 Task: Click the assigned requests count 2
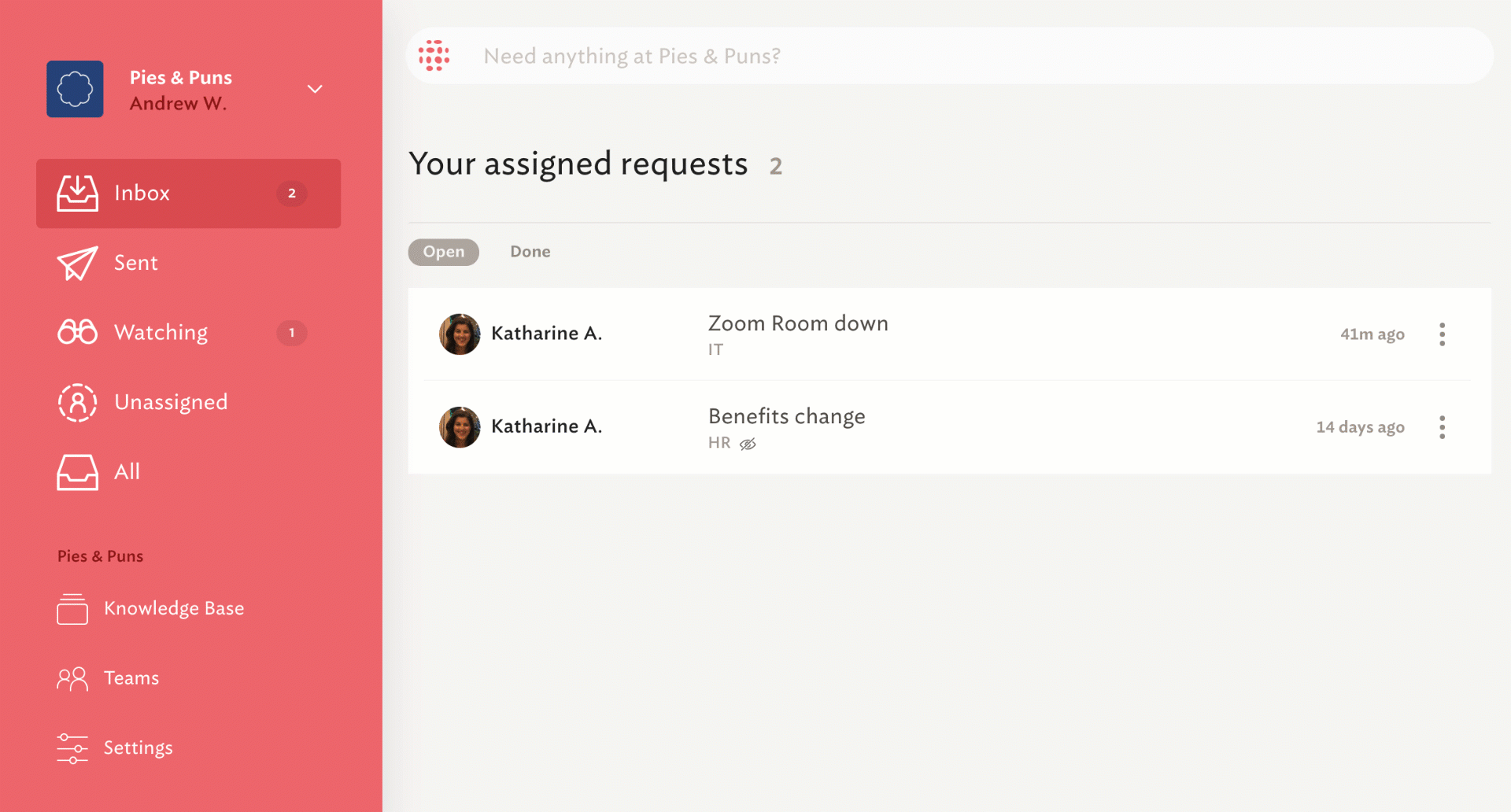pyautogui.click(x=776, y=166)
